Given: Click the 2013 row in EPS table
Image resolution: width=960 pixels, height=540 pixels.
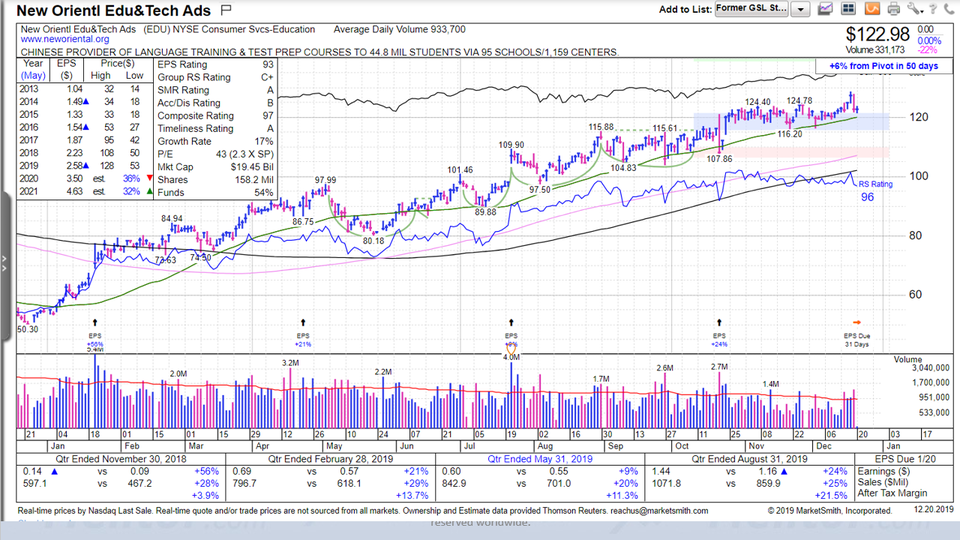Looking at the screenshot, I should coord(85,89).
